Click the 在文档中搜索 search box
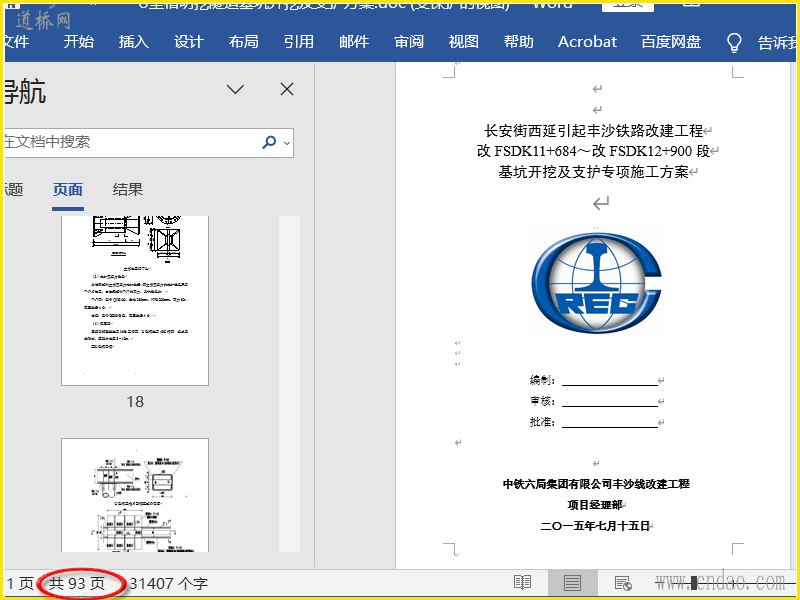The height and width of the screenshot is (600, 800). pos(149,142)
